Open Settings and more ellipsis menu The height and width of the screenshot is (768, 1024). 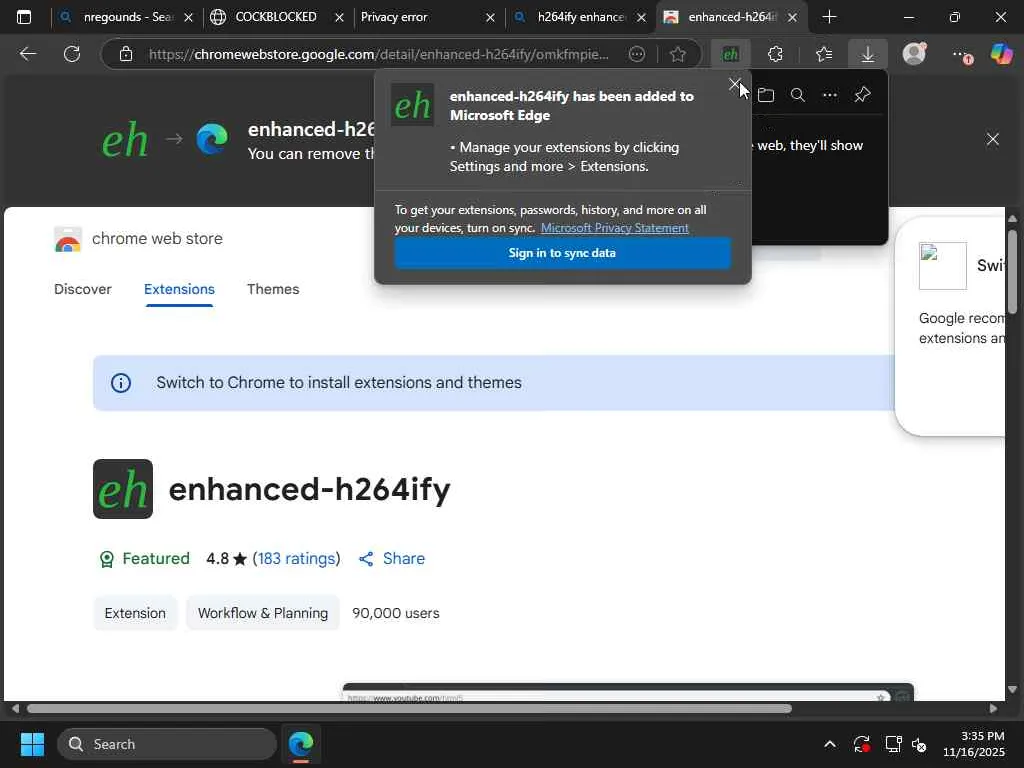[x=961, y=55]
